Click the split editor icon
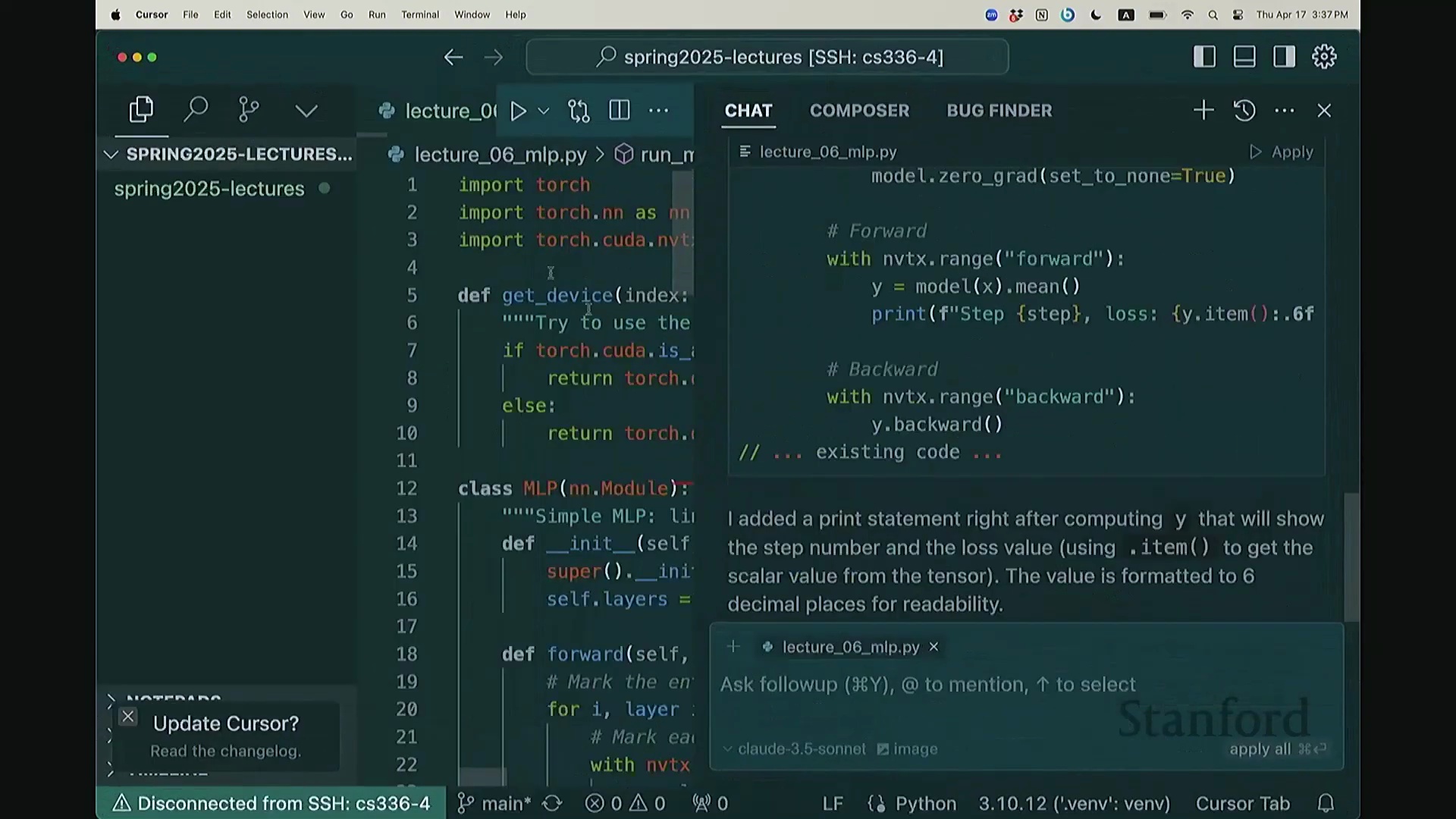1456x819 pixels. click(x=619, y=111)
